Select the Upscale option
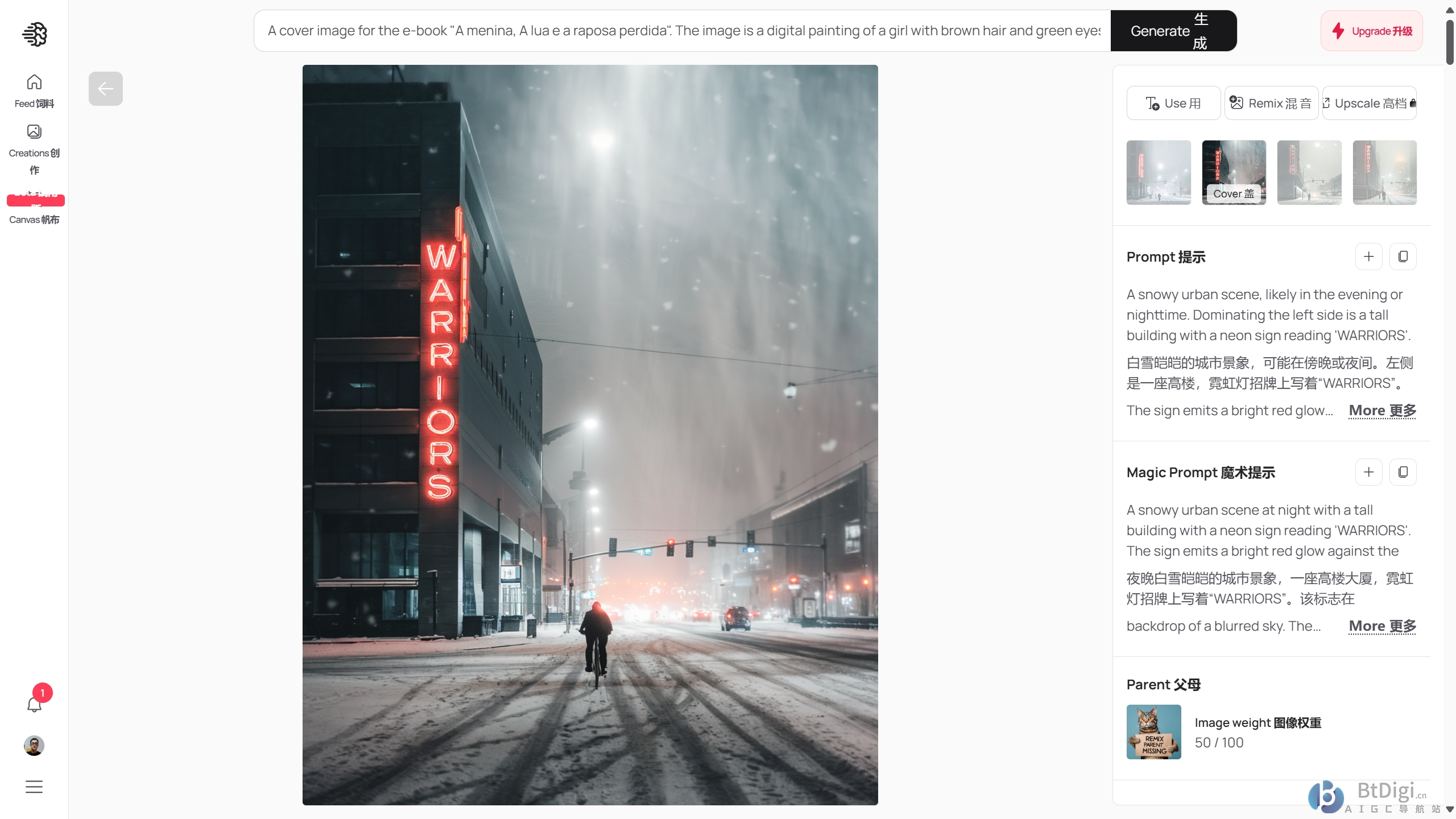The width and height of the screenshot is (1456, 819). click(x=1369, y=103)
